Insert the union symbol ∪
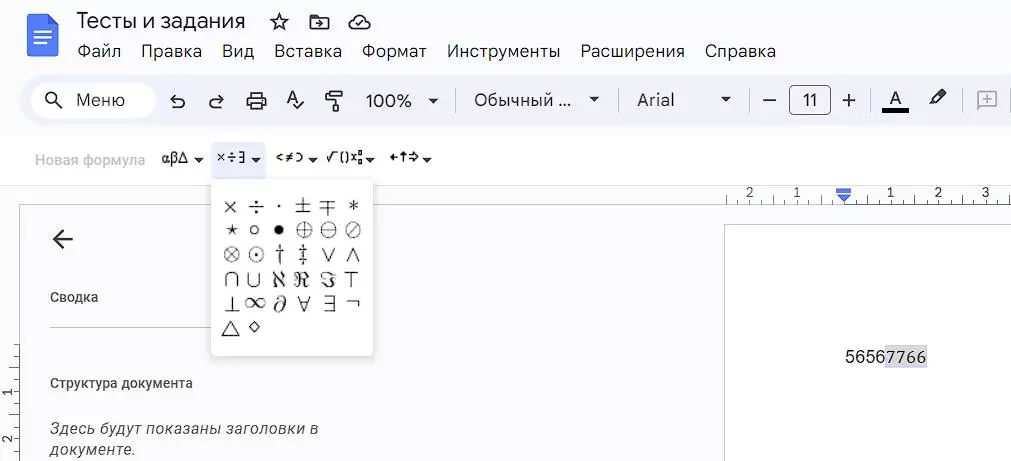 tap(254, 280)
